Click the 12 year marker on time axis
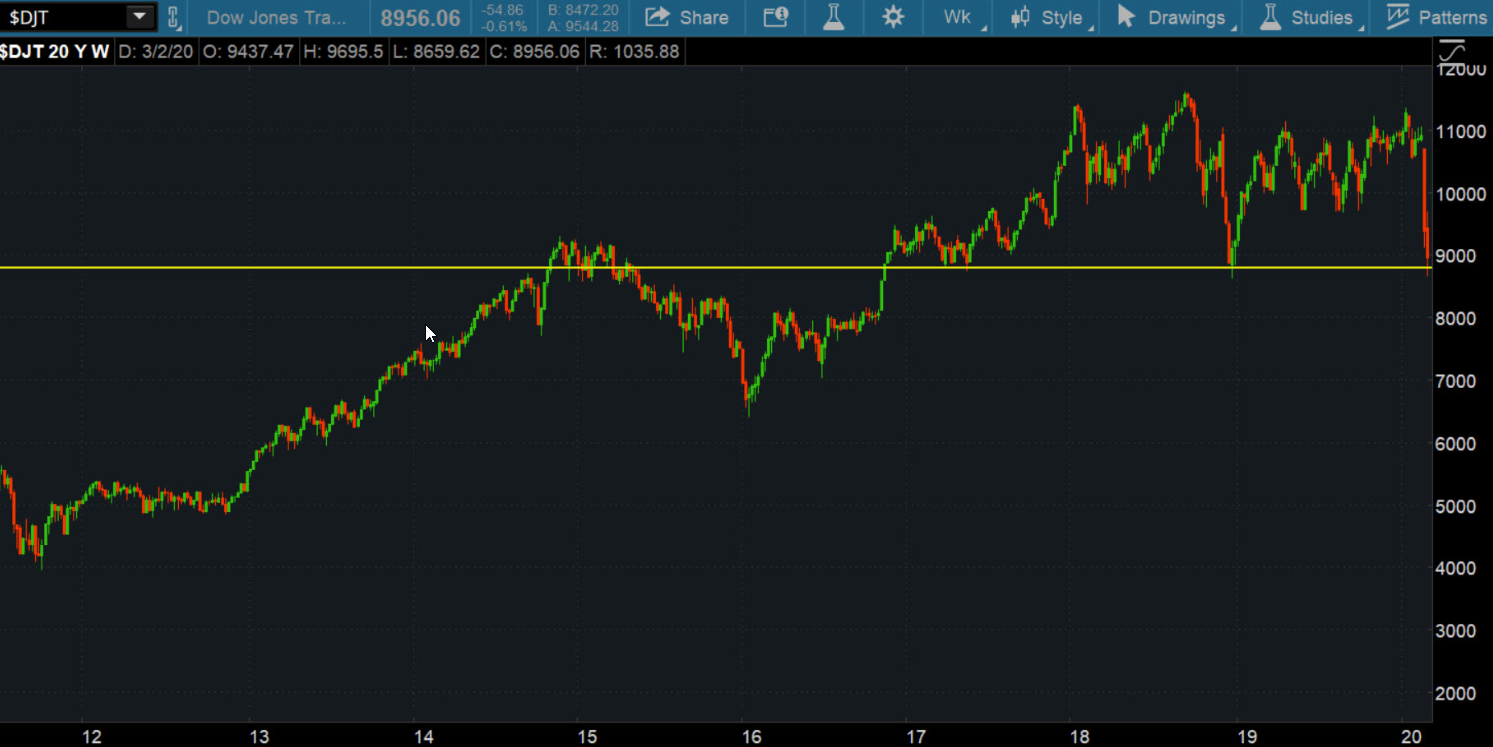1493x747 pixels. (93, 738)
